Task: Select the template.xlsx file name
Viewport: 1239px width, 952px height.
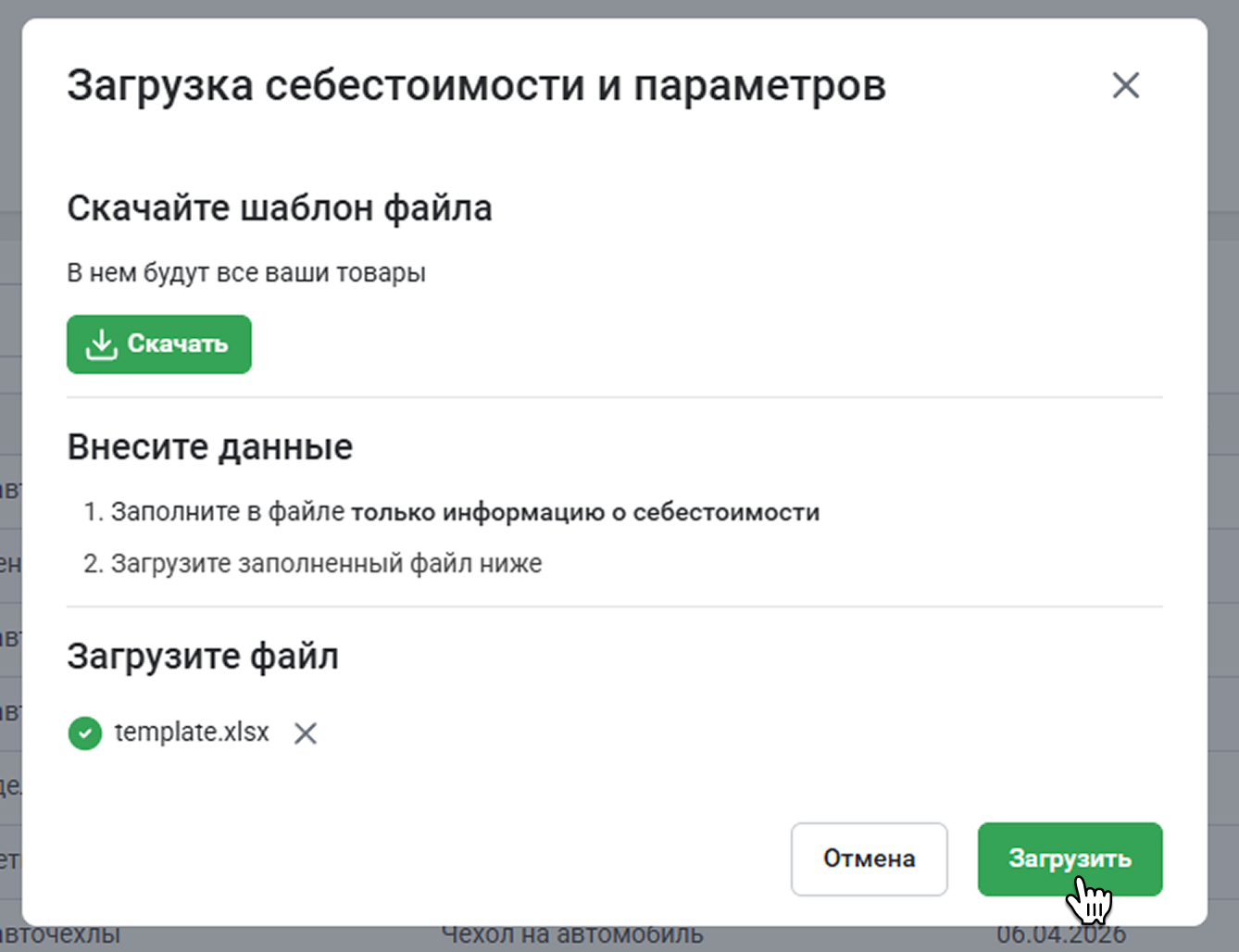Action: pos(192,733)
